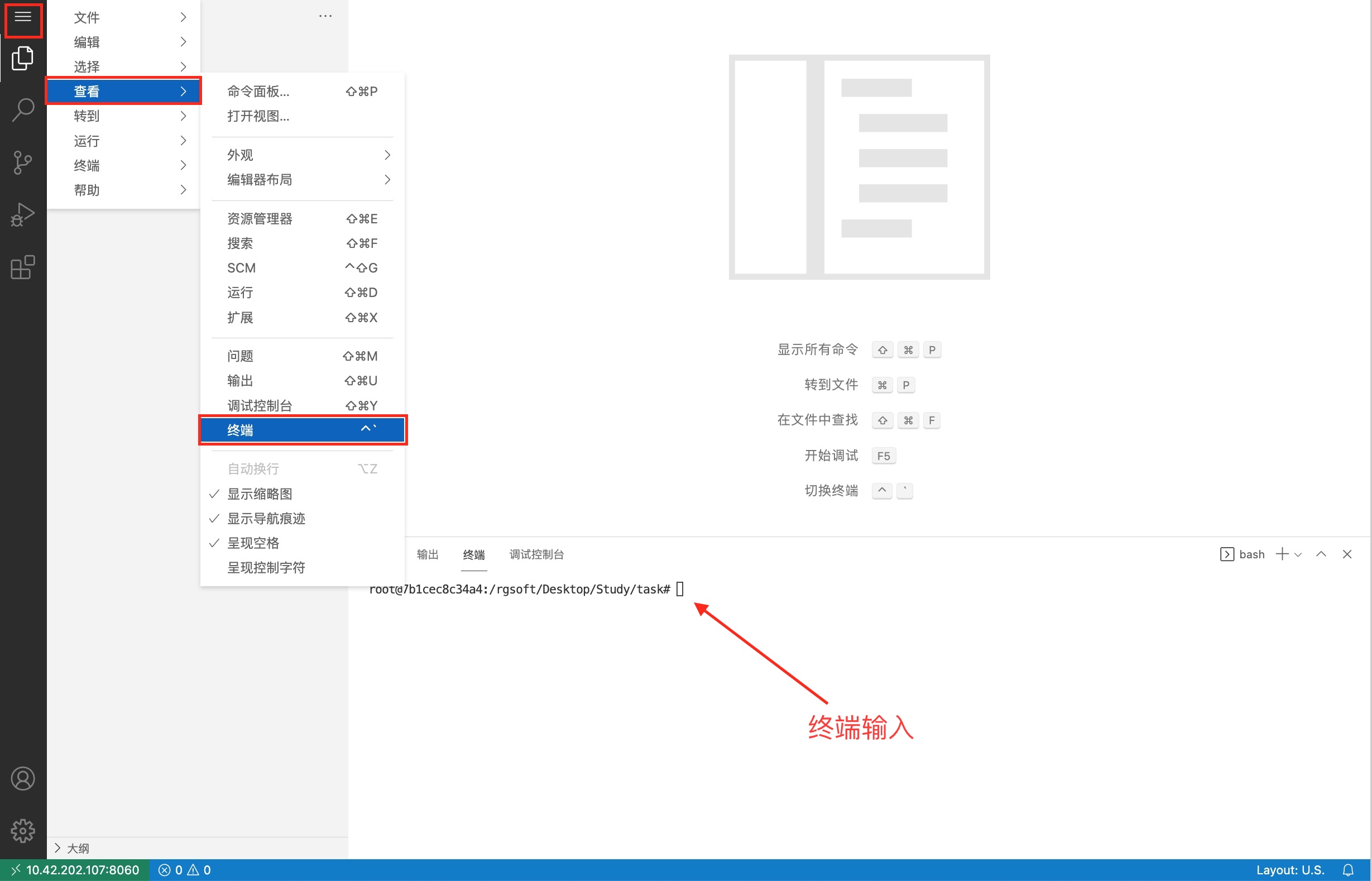Toggle 呈现空格 render whitespace option

pyautogui.click(x=253, y=543)
